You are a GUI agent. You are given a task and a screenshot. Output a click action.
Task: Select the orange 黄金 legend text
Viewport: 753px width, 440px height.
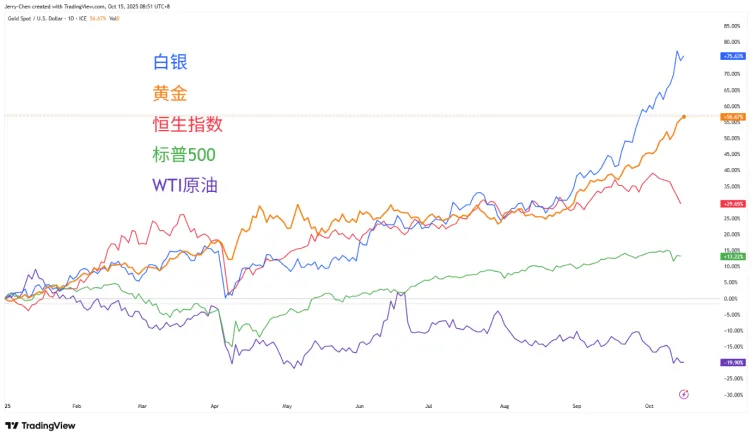click(170, 93)
